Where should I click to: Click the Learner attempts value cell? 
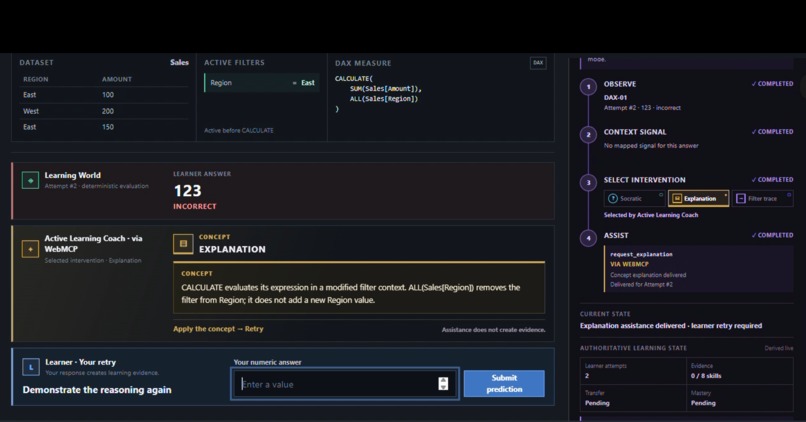tap(633, 371)
